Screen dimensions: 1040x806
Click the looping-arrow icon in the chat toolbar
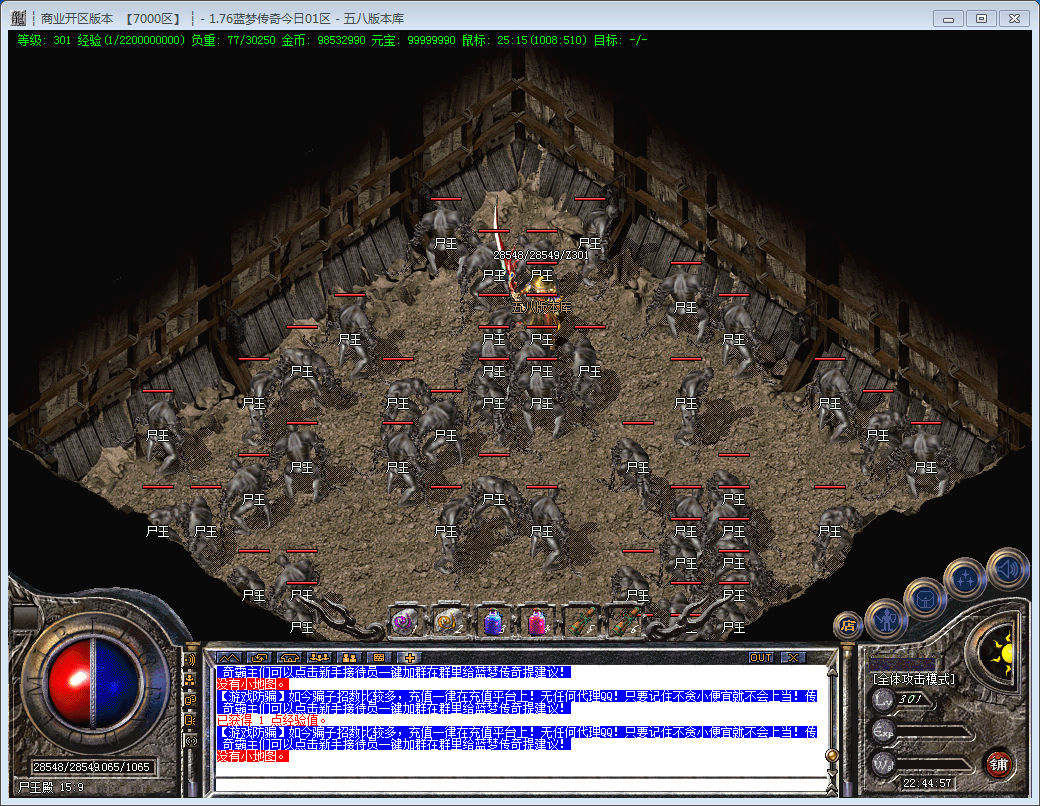(x=259, y=657)
